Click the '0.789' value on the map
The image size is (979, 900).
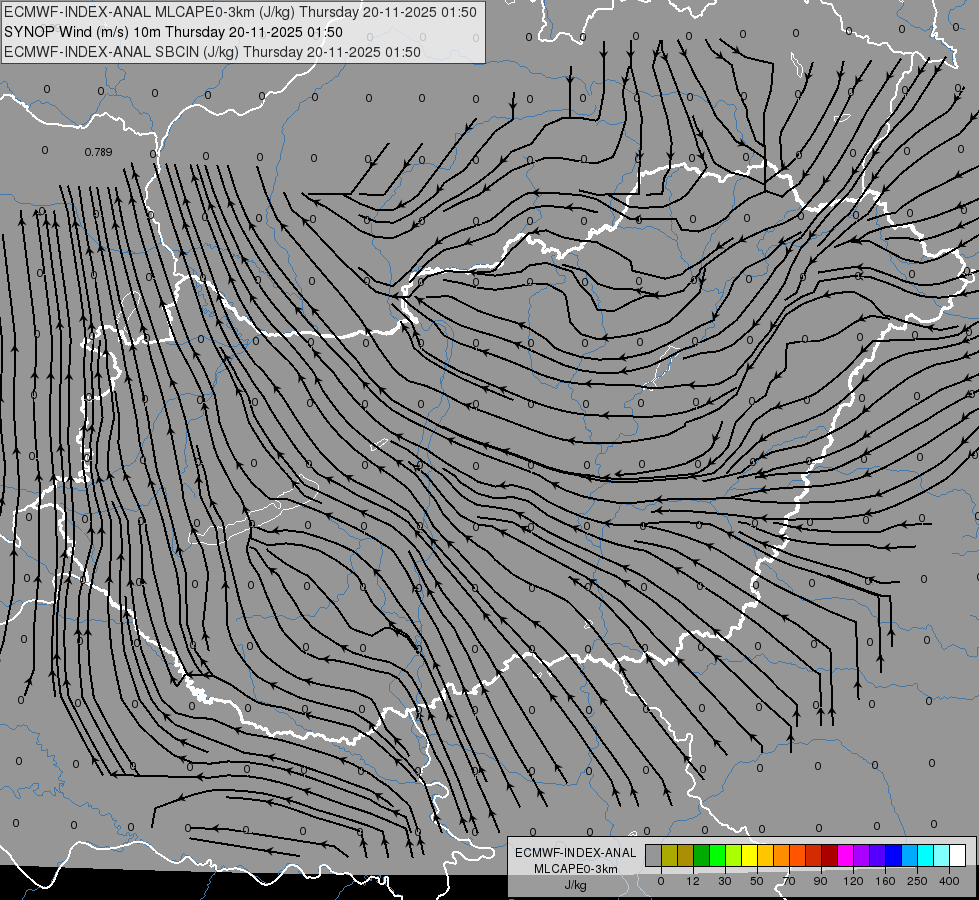tap(98, 152)
